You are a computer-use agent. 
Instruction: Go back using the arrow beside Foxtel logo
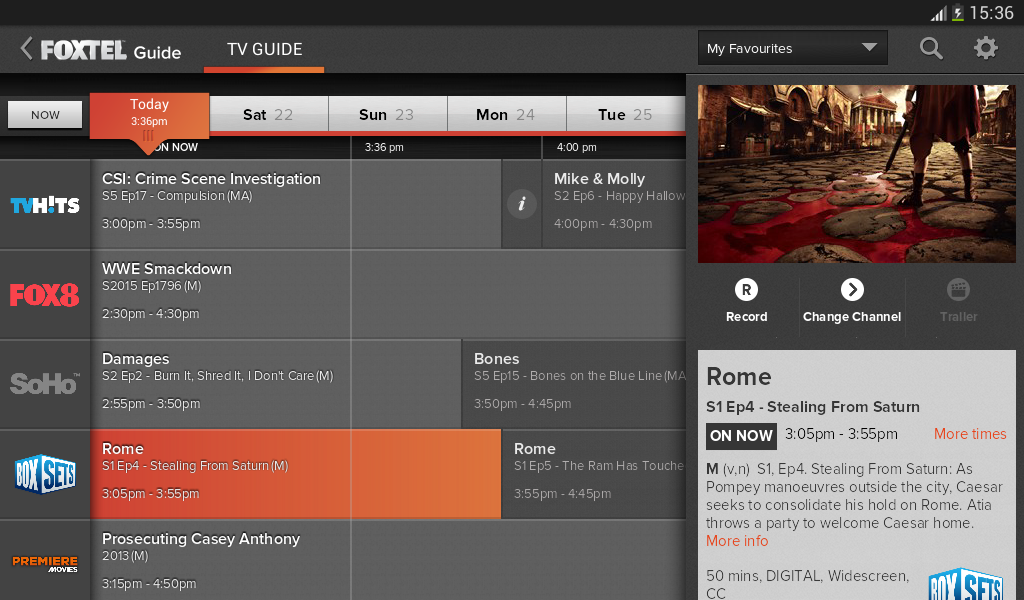click(26, 48)
